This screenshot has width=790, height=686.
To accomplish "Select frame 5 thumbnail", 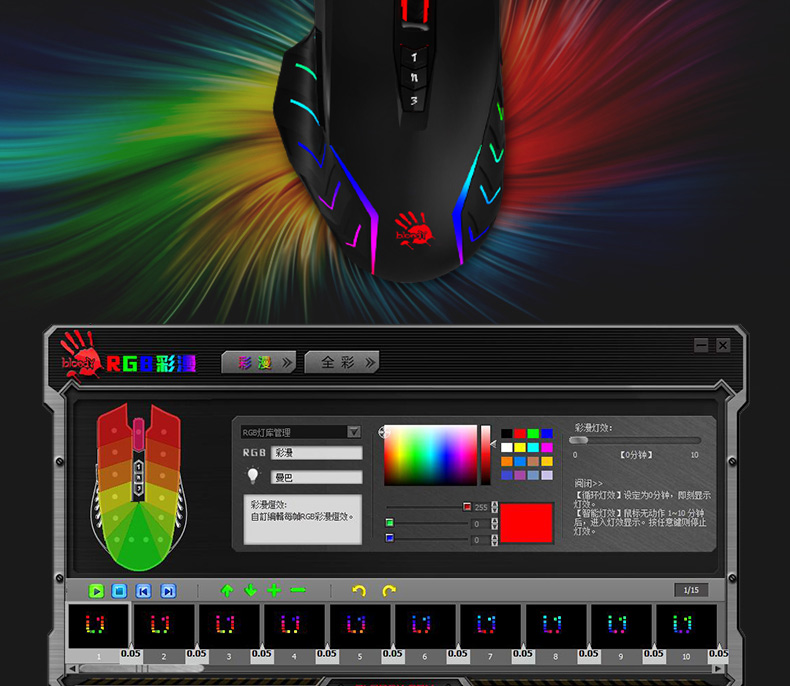I will tap(360, 626).
